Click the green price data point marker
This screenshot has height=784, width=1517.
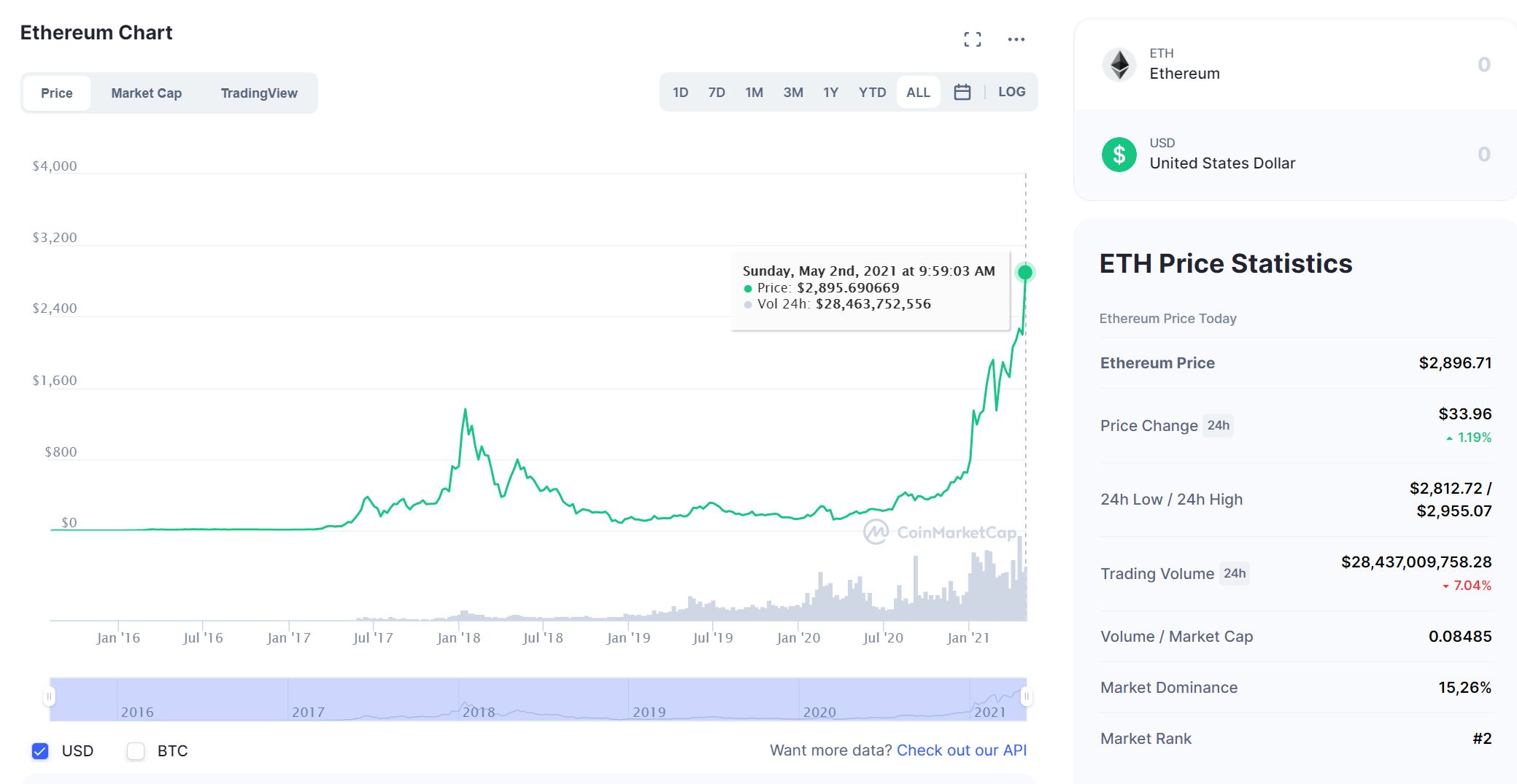[1025, 273]
